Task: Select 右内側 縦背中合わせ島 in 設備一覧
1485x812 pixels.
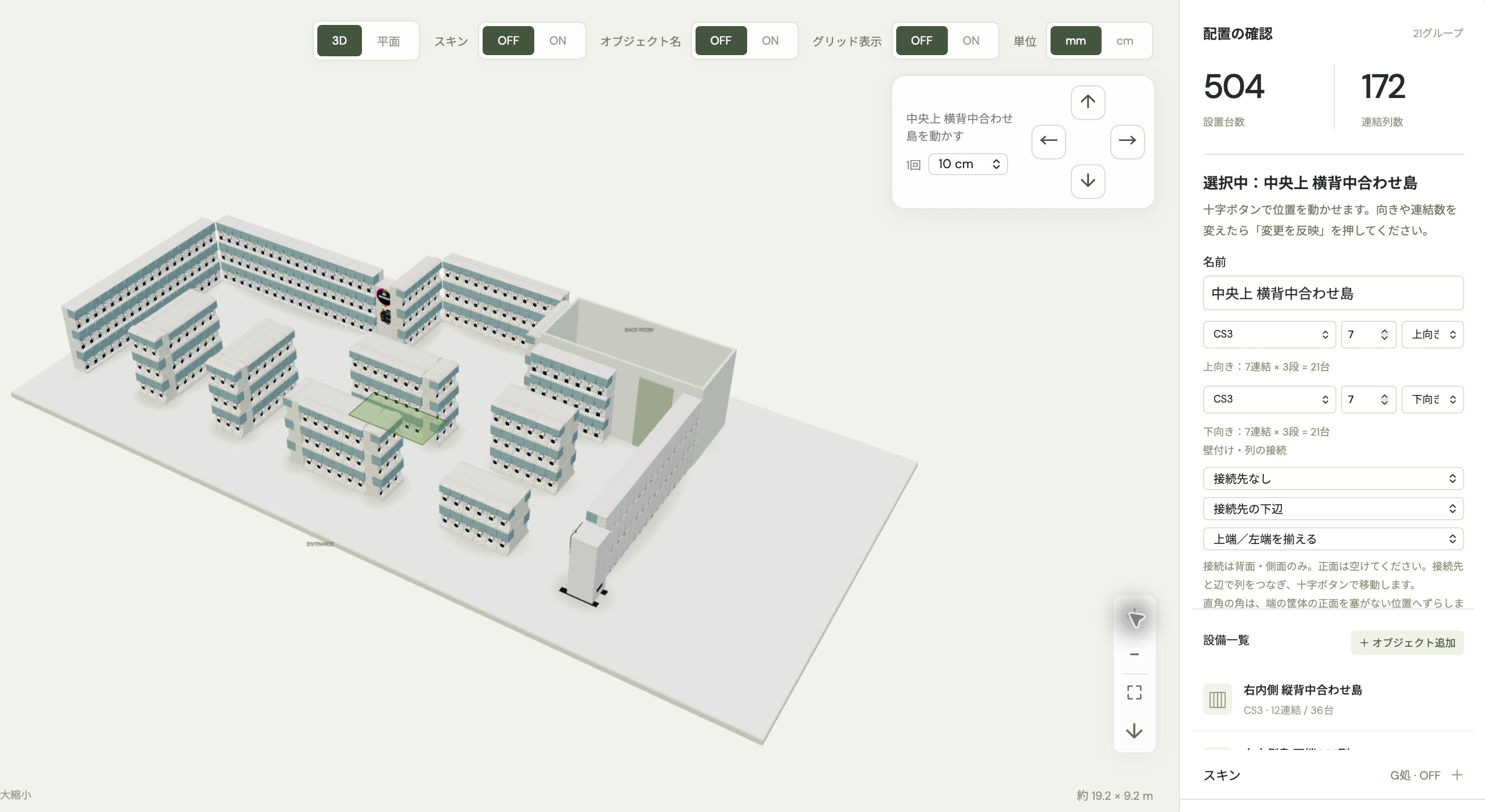Action: click(1333, 699)
